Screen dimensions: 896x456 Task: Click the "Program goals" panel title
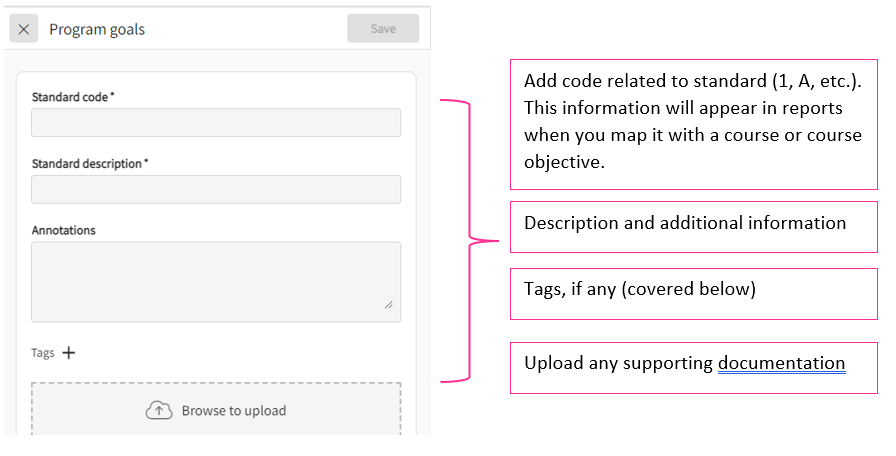coord(97,29)
